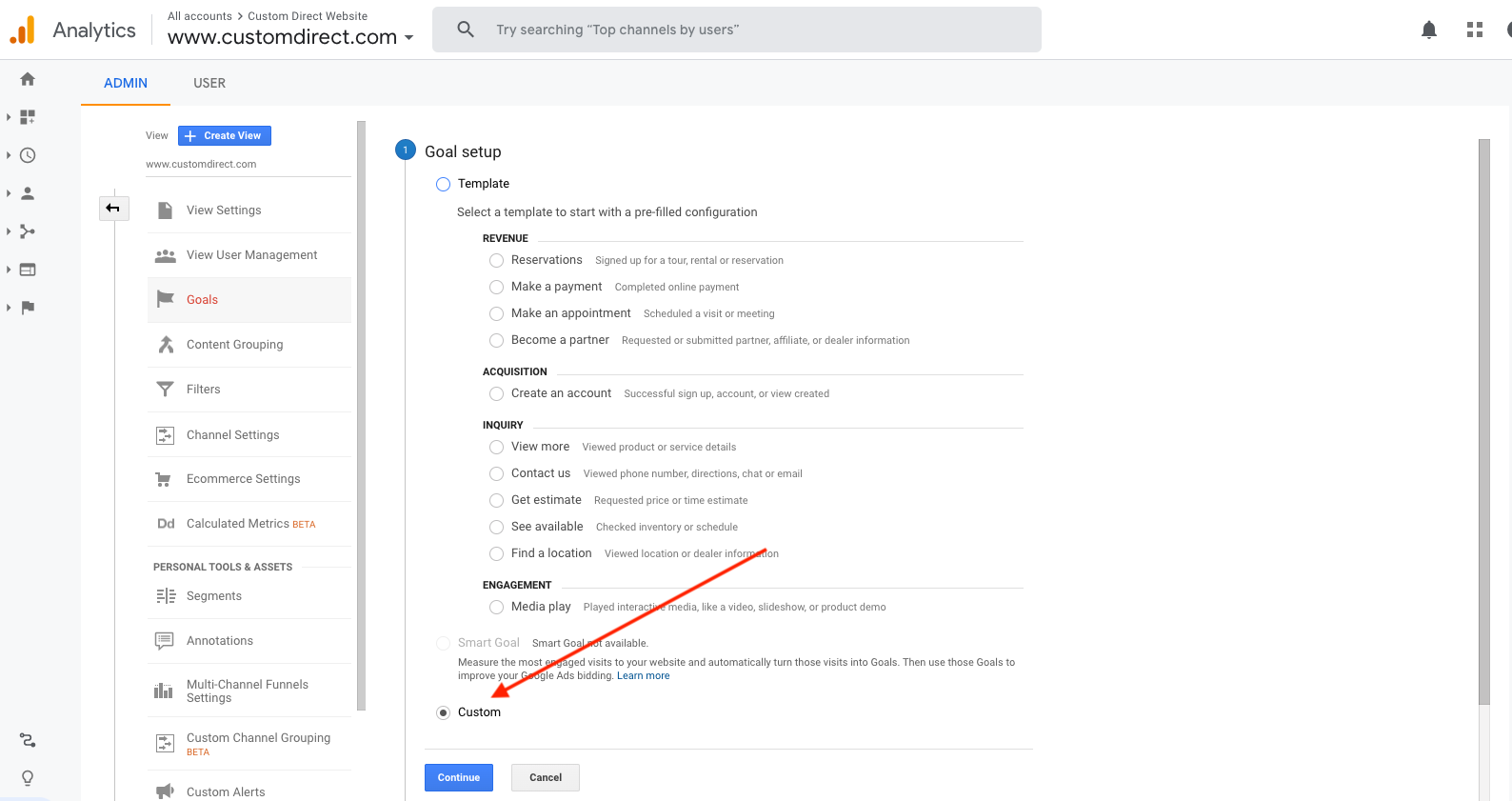Select the Get estimate radio option

click(x=496, y=500)
